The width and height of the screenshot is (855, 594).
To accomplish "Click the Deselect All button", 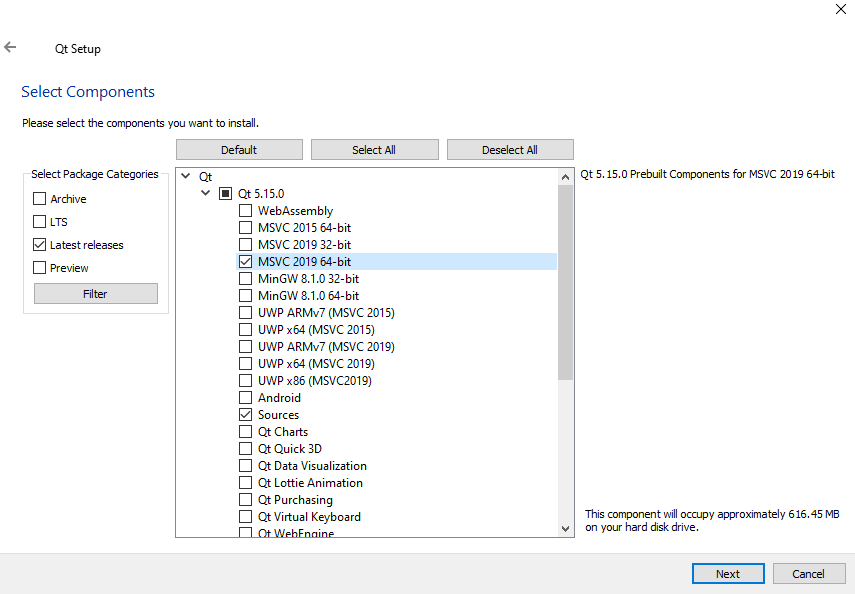I will pyautogui.click(x=510, y=149).
